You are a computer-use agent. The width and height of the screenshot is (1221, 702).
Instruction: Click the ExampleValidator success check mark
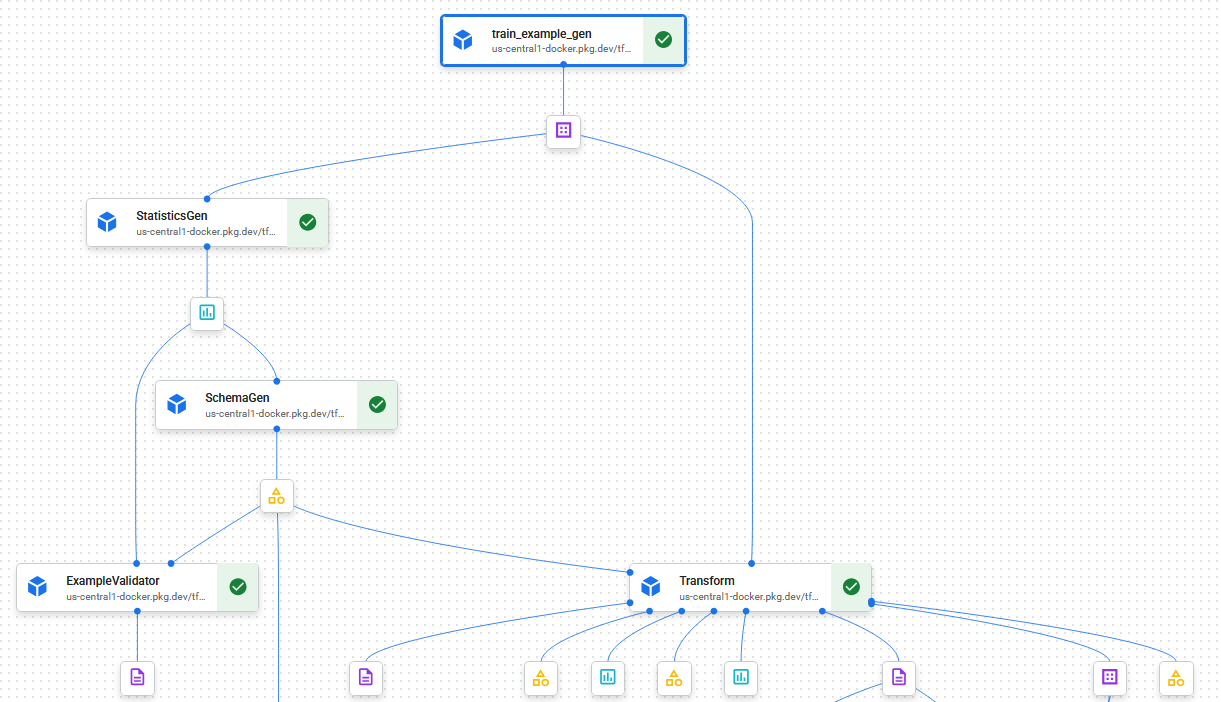[238, 586]
